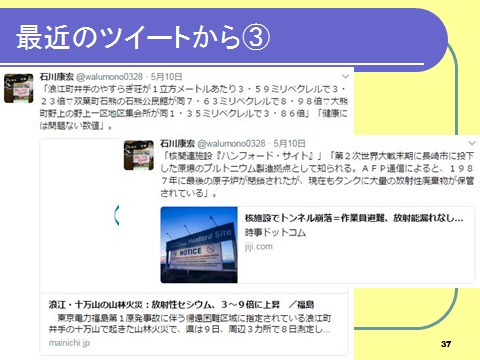Click the Mainichi card description starting 東京電力福島第１原発事故

(x=190, y=323)
